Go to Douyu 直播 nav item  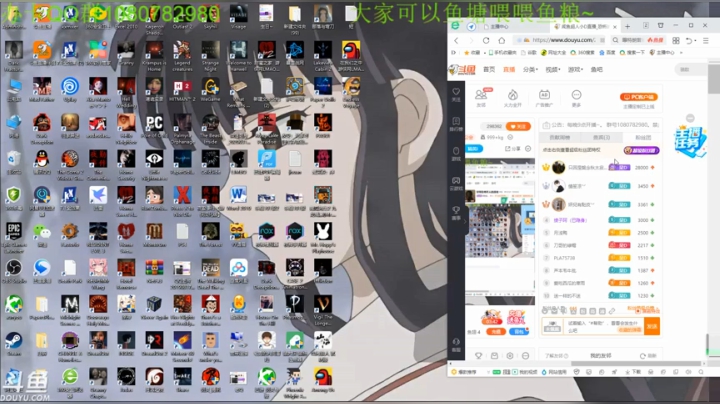click(509, 69)
